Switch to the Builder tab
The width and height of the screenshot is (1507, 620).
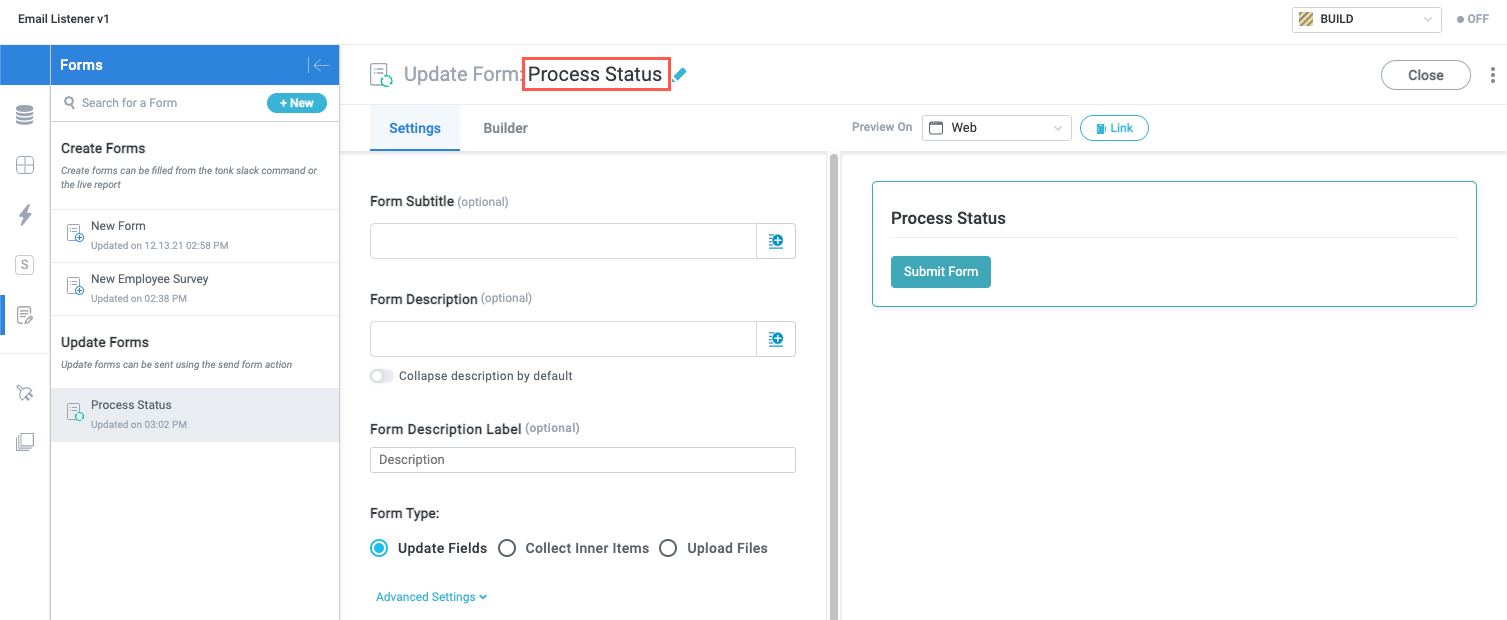click(505, 128)
